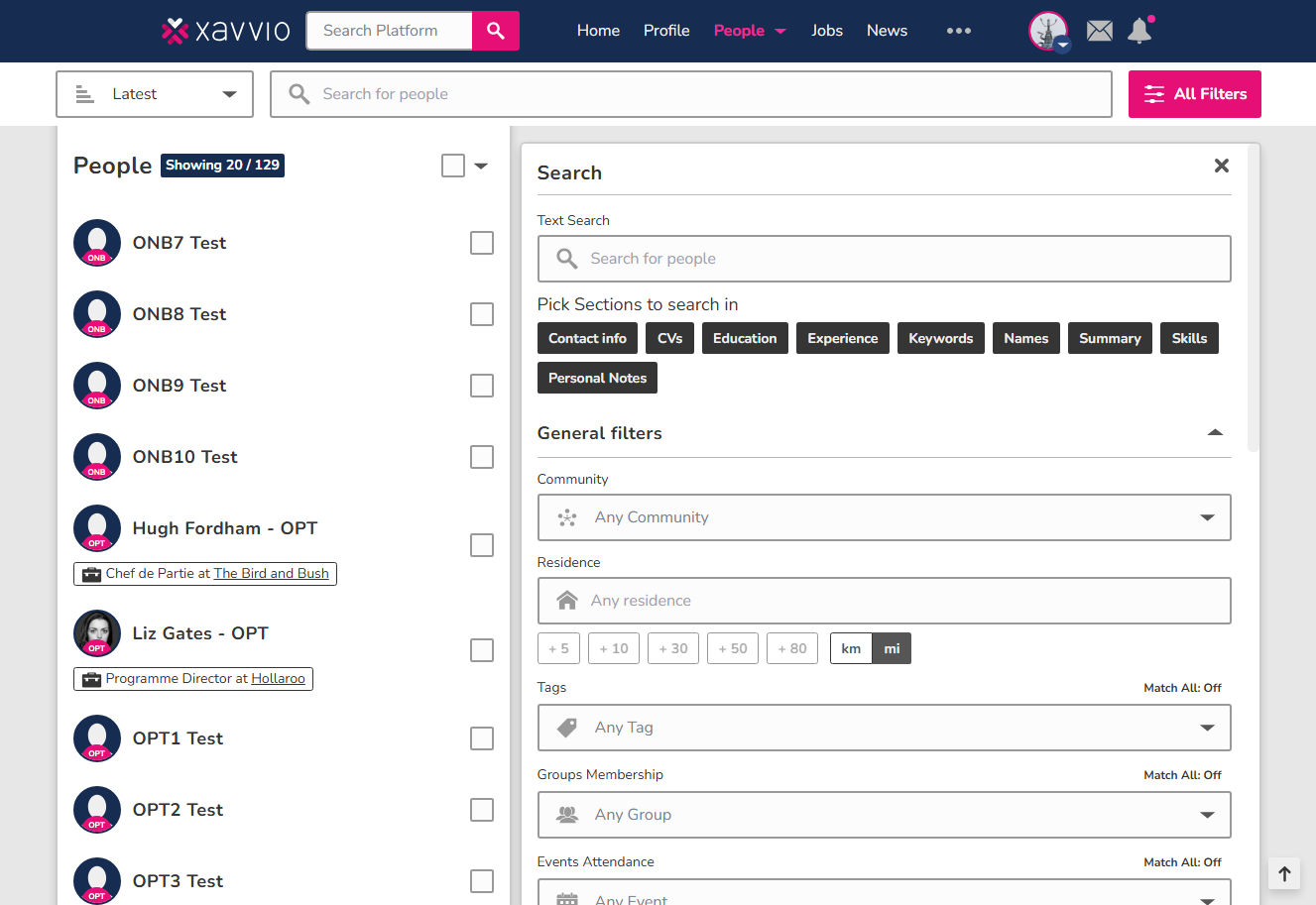The image size is (1316, 905).
Task: Tick the select-all people checkbox
Action: (x=453, y=166)
